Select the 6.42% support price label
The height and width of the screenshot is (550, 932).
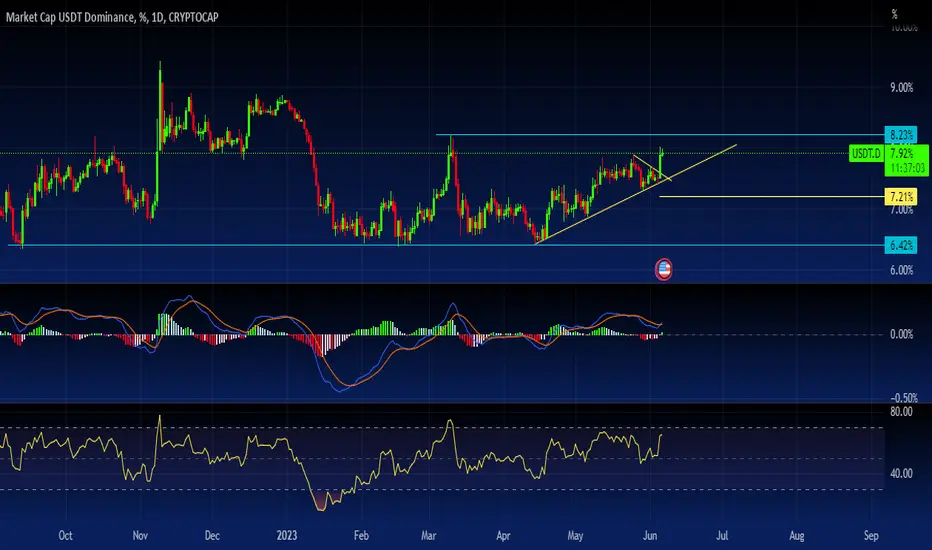901,245
